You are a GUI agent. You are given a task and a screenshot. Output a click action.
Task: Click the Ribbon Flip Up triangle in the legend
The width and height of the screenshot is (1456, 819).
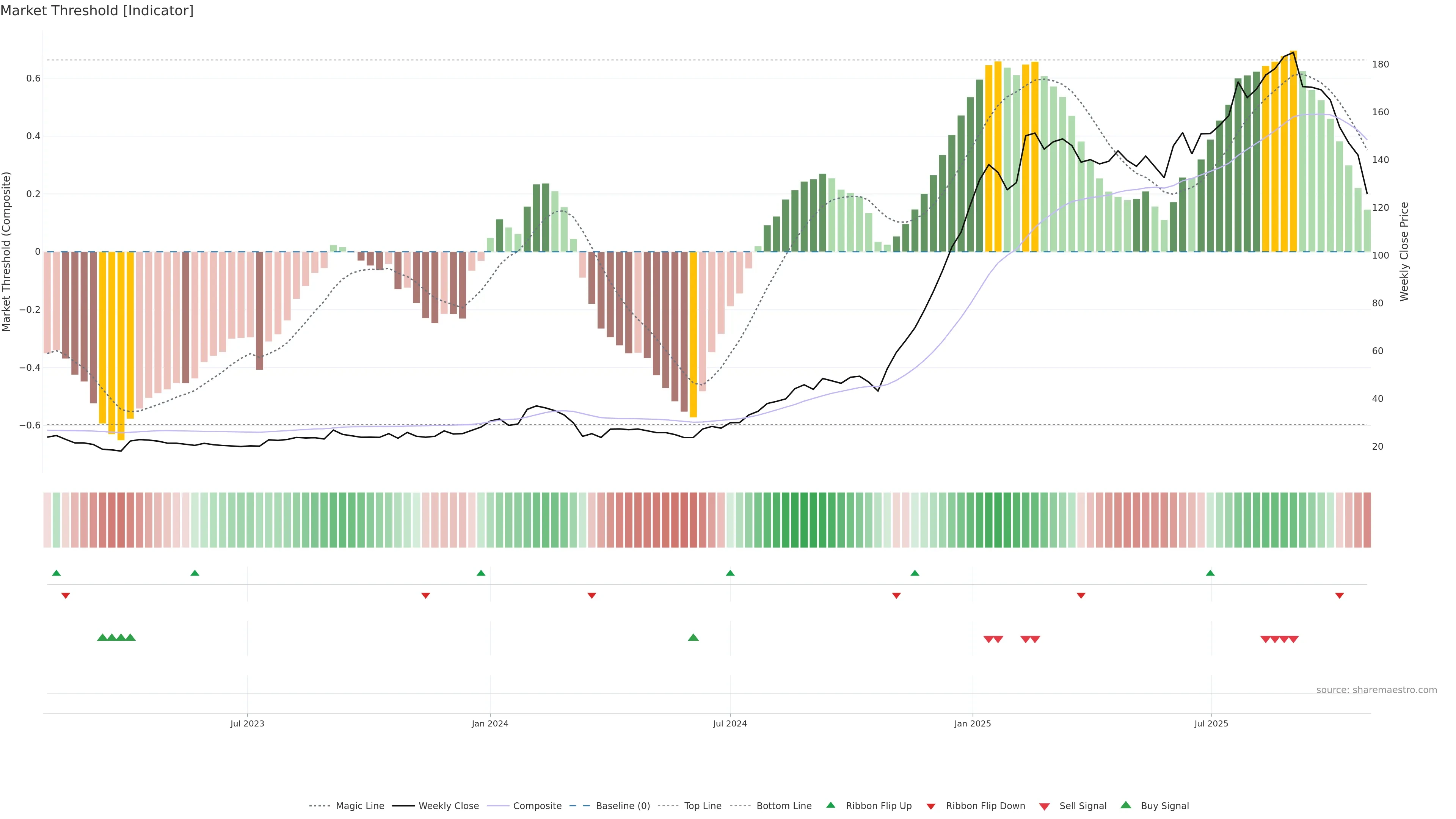830,805
